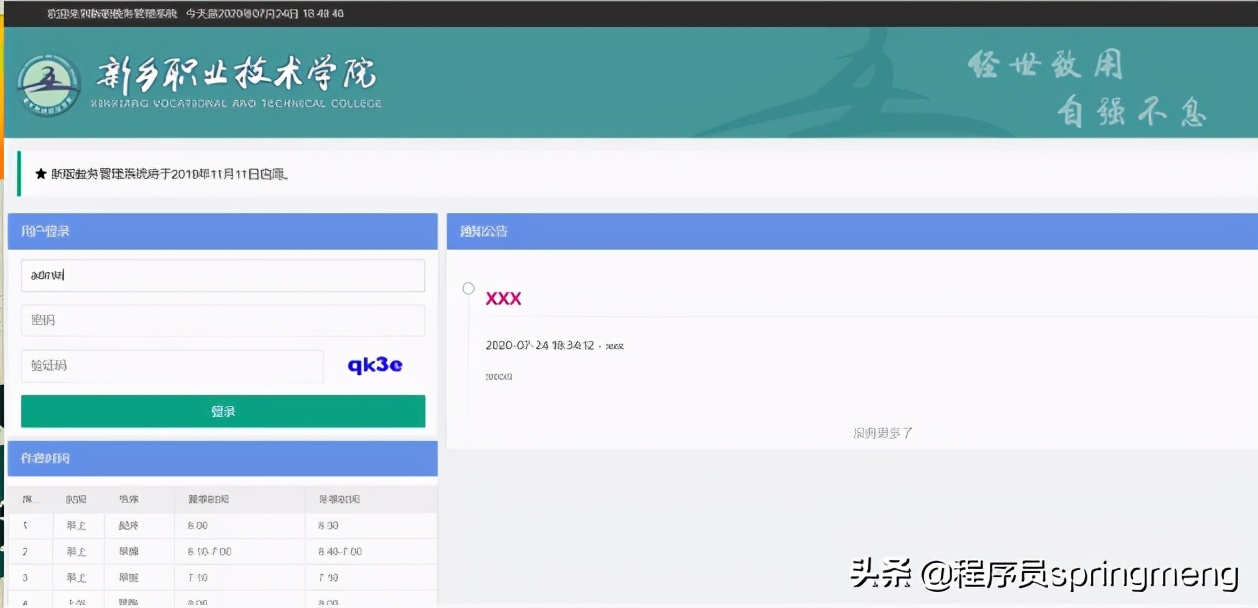Click the college logo emblem

[52, 85]
